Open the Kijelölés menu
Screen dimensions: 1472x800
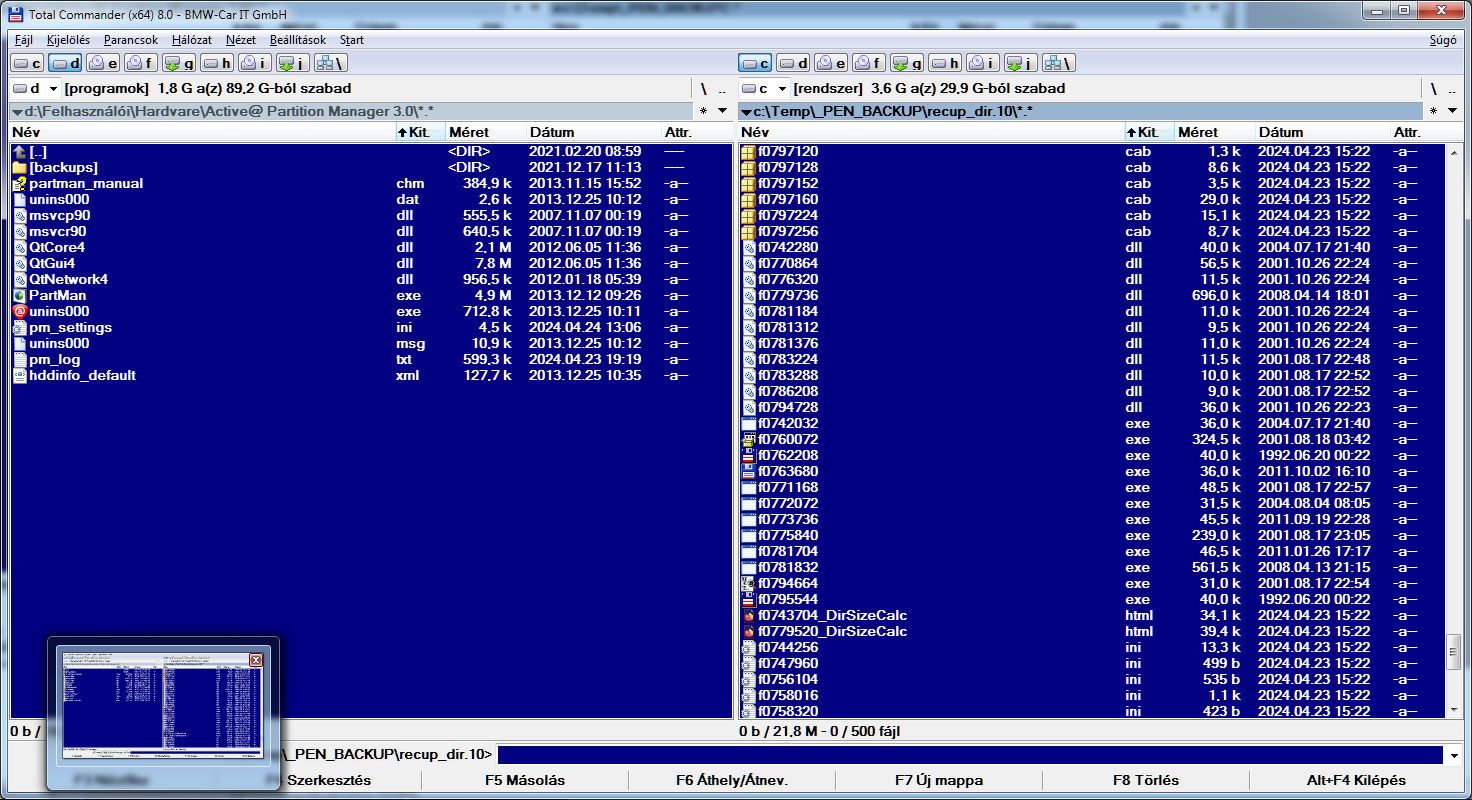click(68, 40)
